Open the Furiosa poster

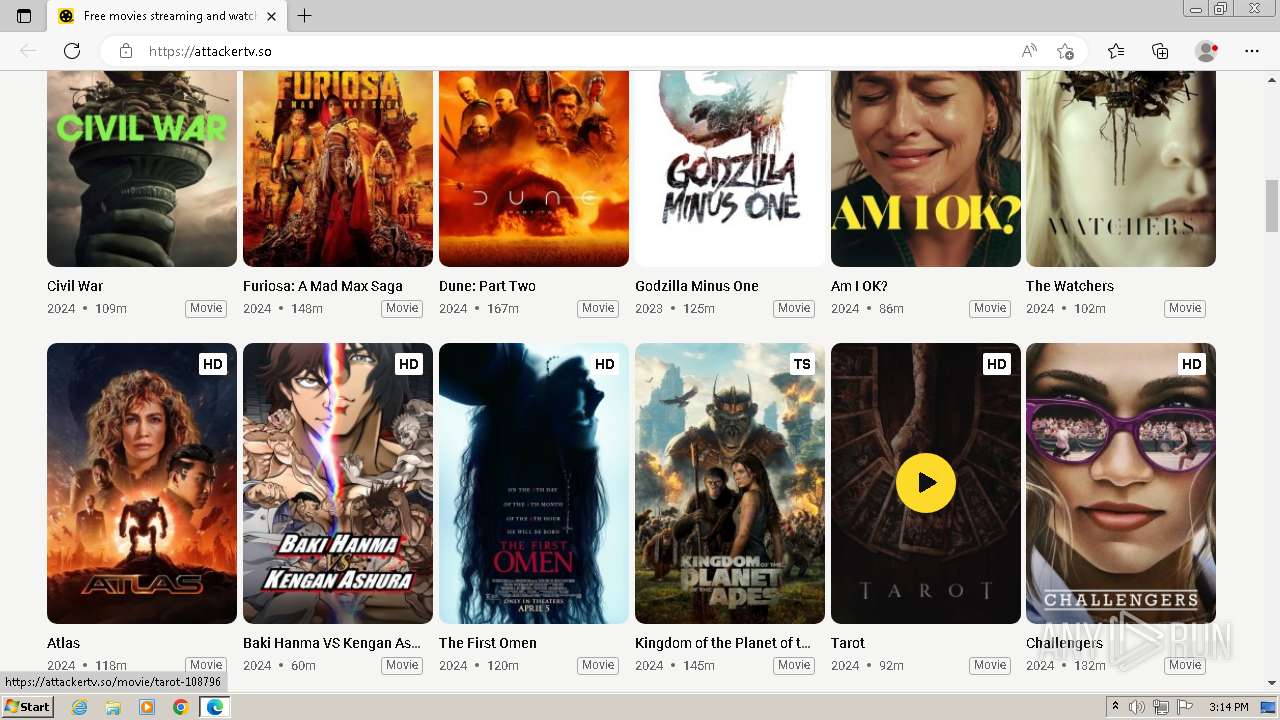coord(338,168)
